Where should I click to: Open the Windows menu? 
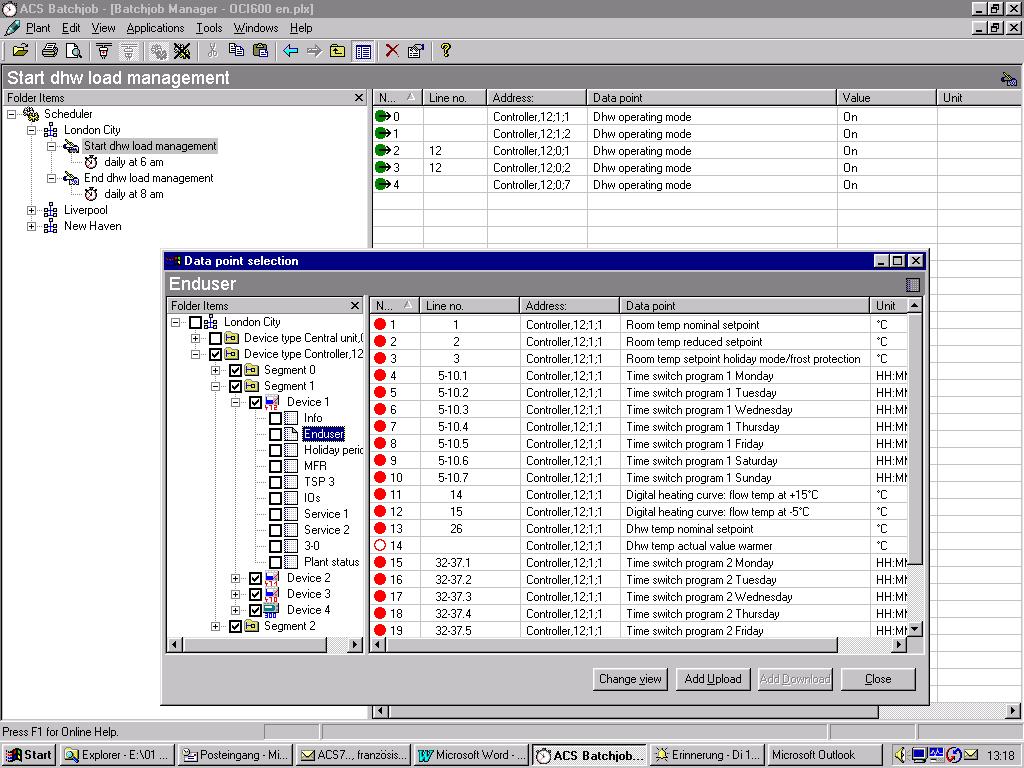pos(256,28)
